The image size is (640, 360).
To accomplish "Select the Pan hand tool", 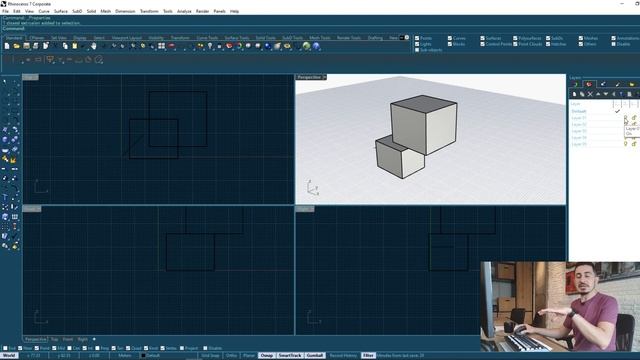I will [x=94, y=47].
